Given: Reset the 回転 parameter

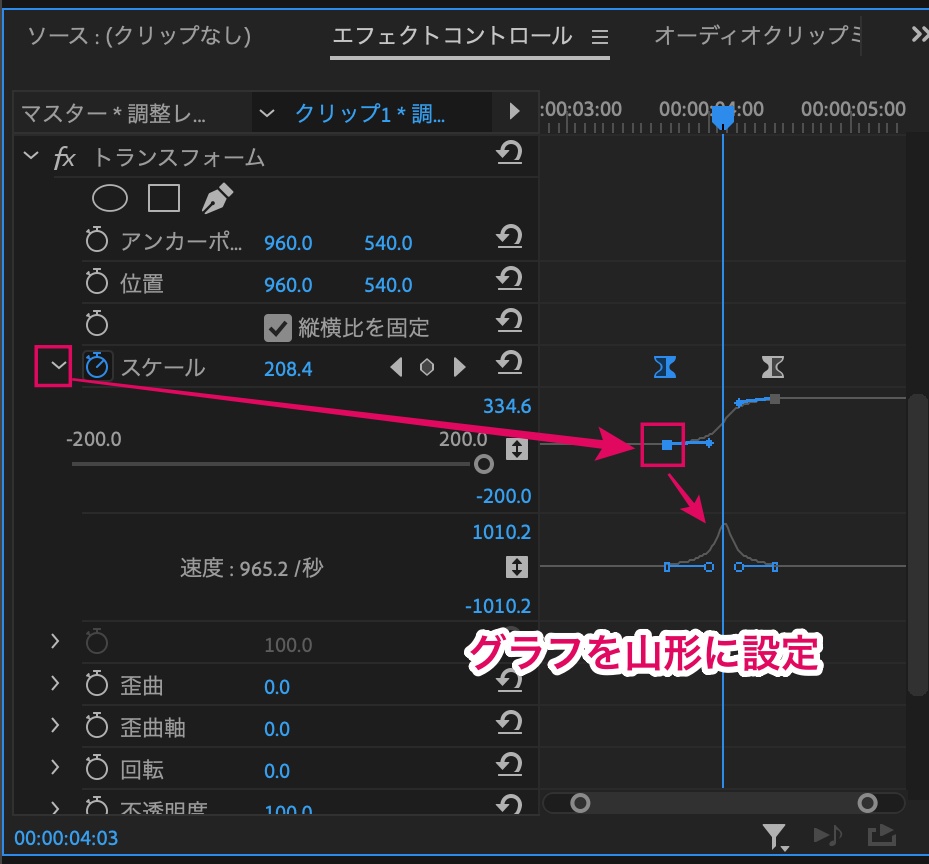Looking at the screenshot, I should [510, 765].
